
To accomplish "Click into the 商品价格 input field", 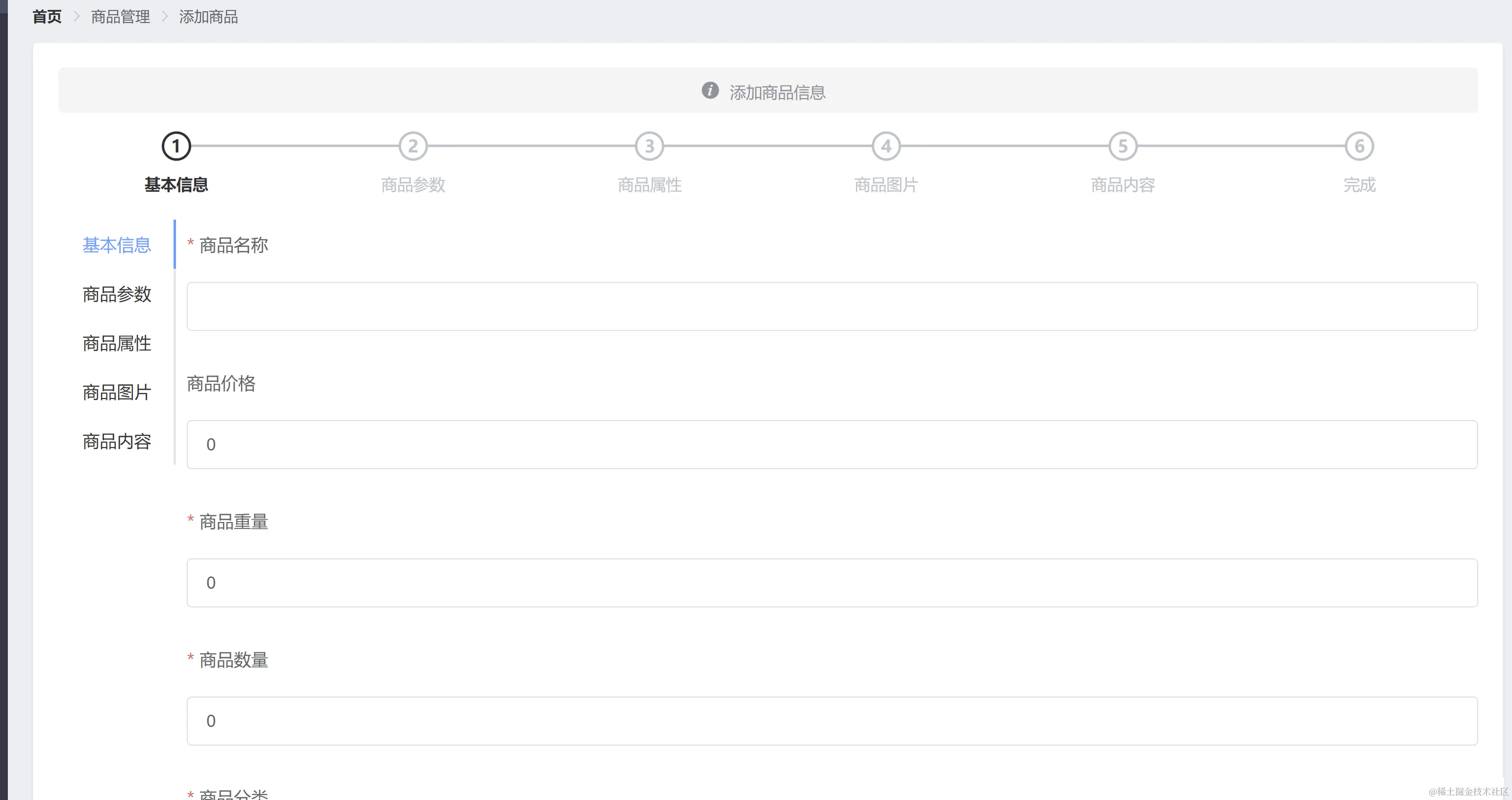I will coord(831,444).
